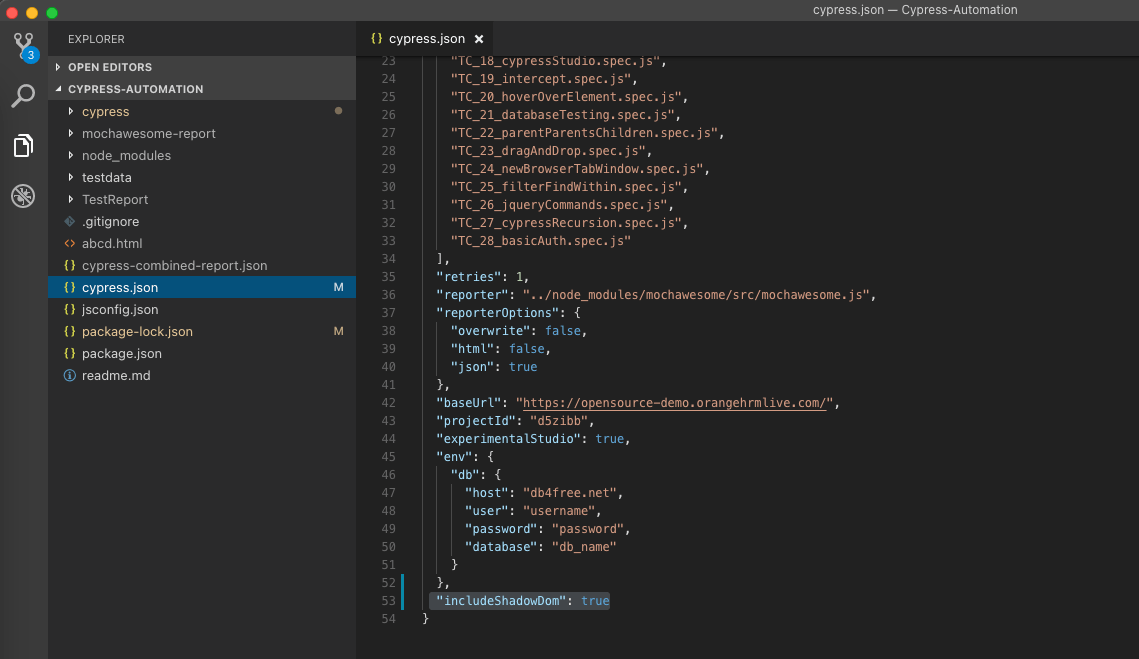Open the Debug view icon
Screen dimensions: 1139x659
pyautogui.click(x=23, y=196)
